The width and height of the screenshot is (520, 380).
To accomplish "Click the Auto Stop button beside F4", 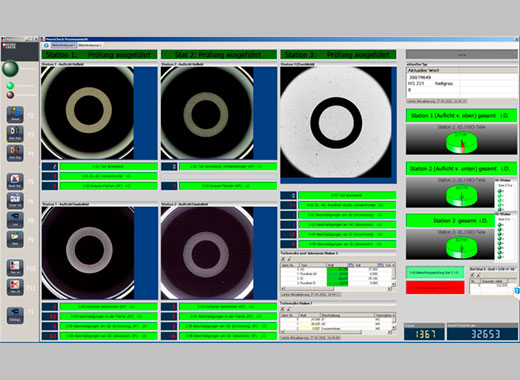I will 15,153.
